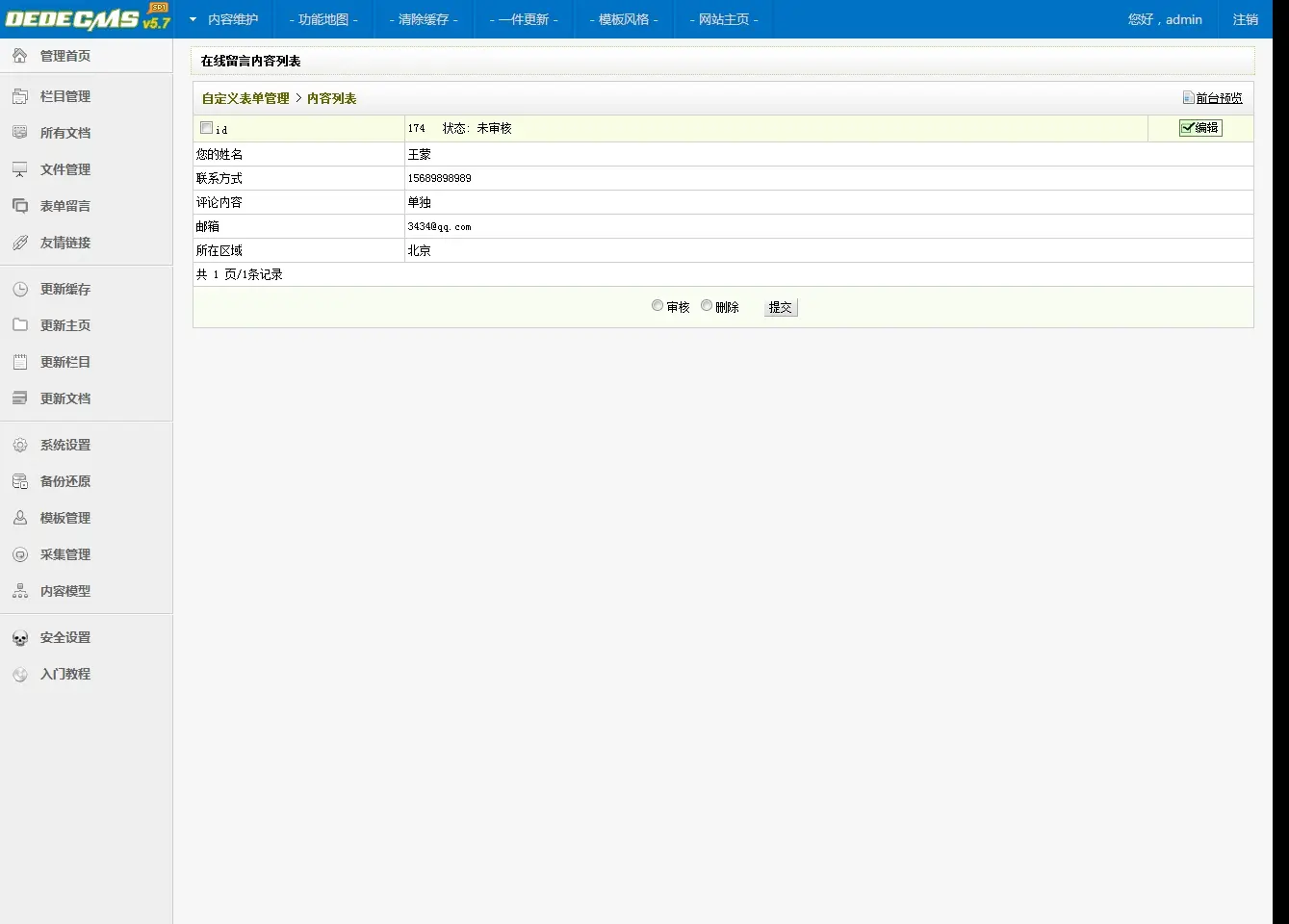This screenshot has height=924, width=1289.
Task: Click the 编辑 button for record 174
Action: pyautogui.click(x=1200, y=127)
